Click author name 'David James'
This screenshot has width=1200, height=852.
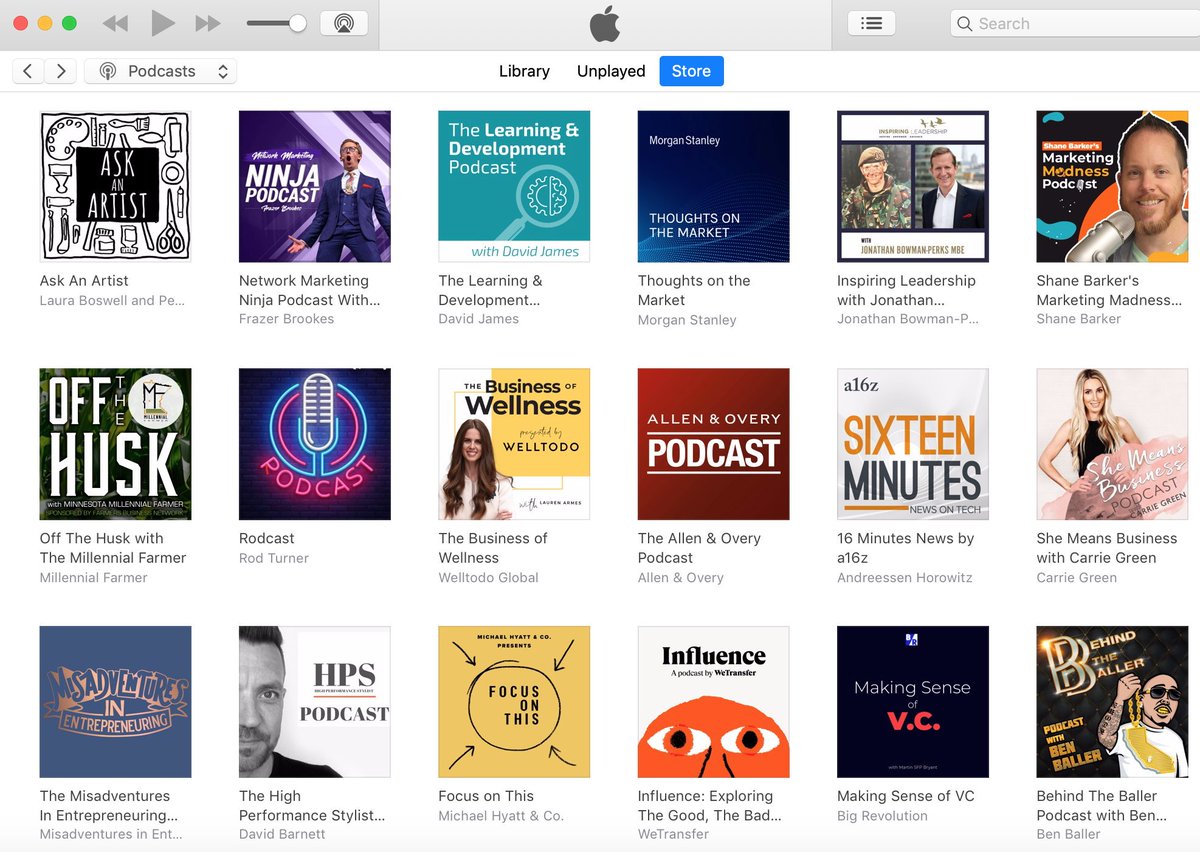pyautogui.click(x=479, y=319)
